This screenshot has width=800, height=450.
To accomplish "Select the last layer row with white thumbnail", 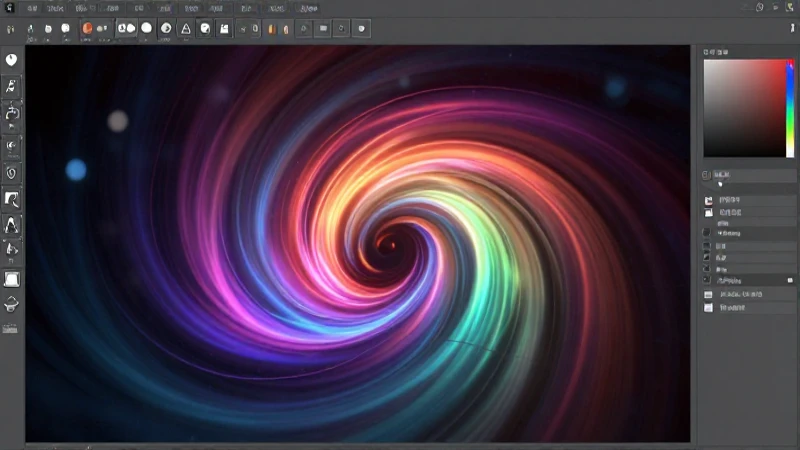I will pos(749,308).
